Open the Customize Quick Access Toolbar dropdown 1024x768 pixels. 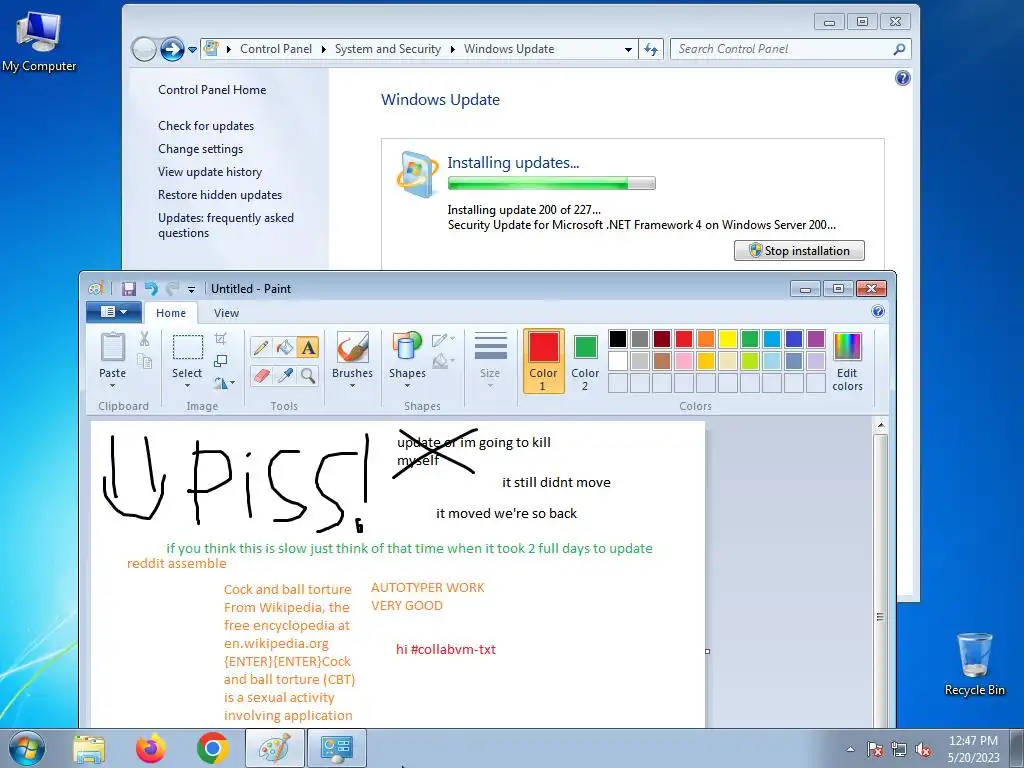tap(191, 289)
